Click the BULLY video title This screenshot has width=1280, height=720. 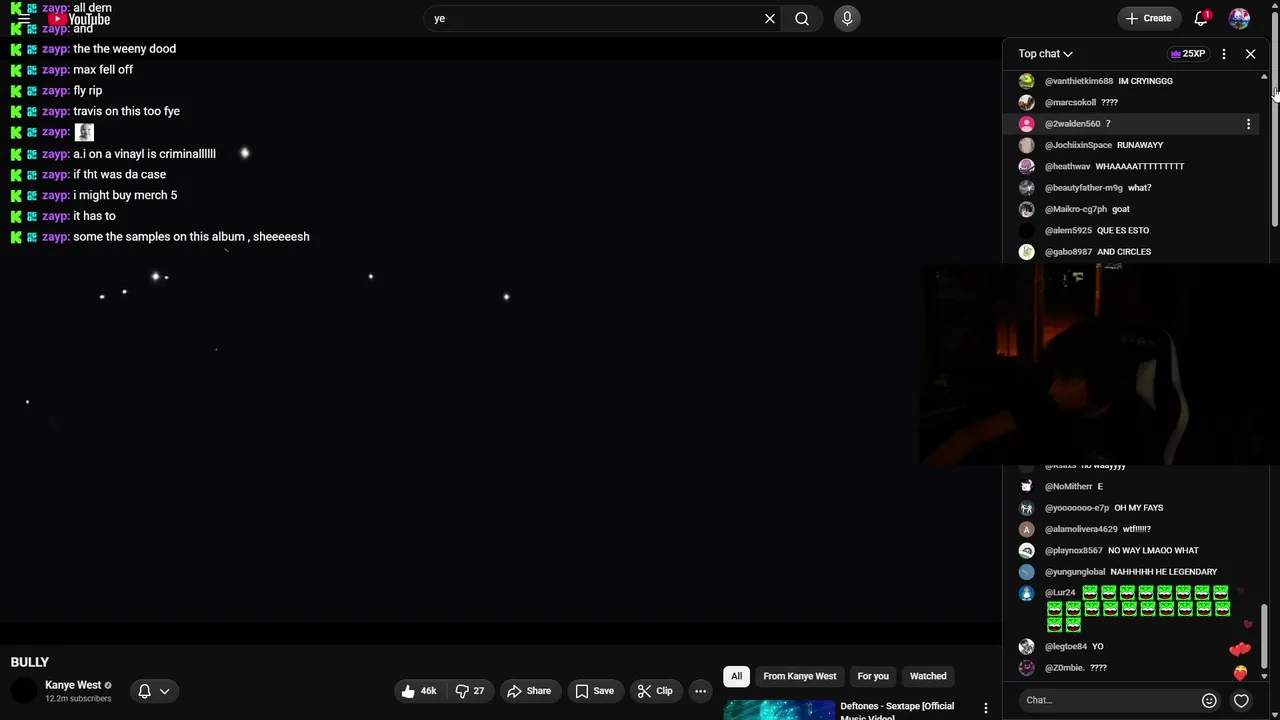[30, 662]
